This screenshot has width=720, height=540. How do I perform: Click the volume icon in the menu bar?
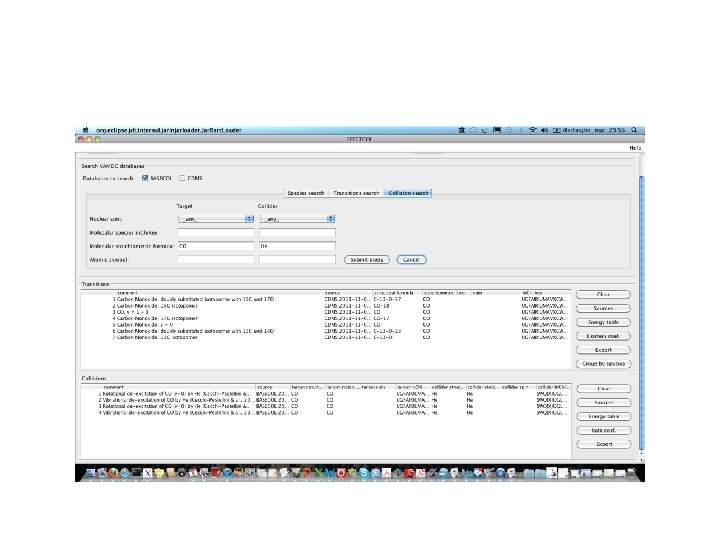544,130
